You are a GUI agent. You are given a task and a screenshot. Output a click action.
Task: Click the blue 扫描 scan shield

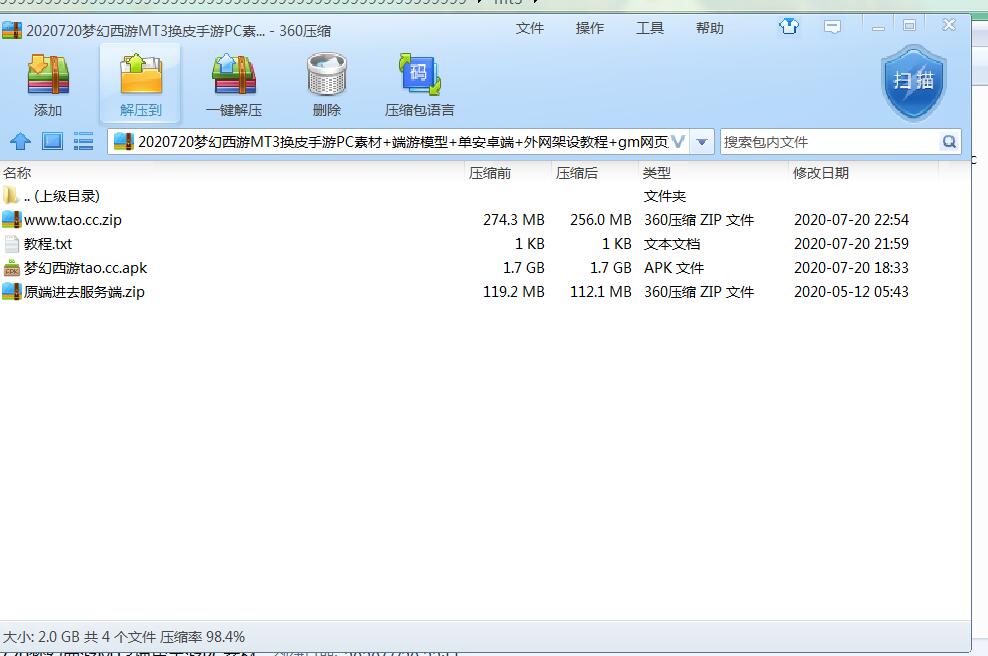pos(913,82)
